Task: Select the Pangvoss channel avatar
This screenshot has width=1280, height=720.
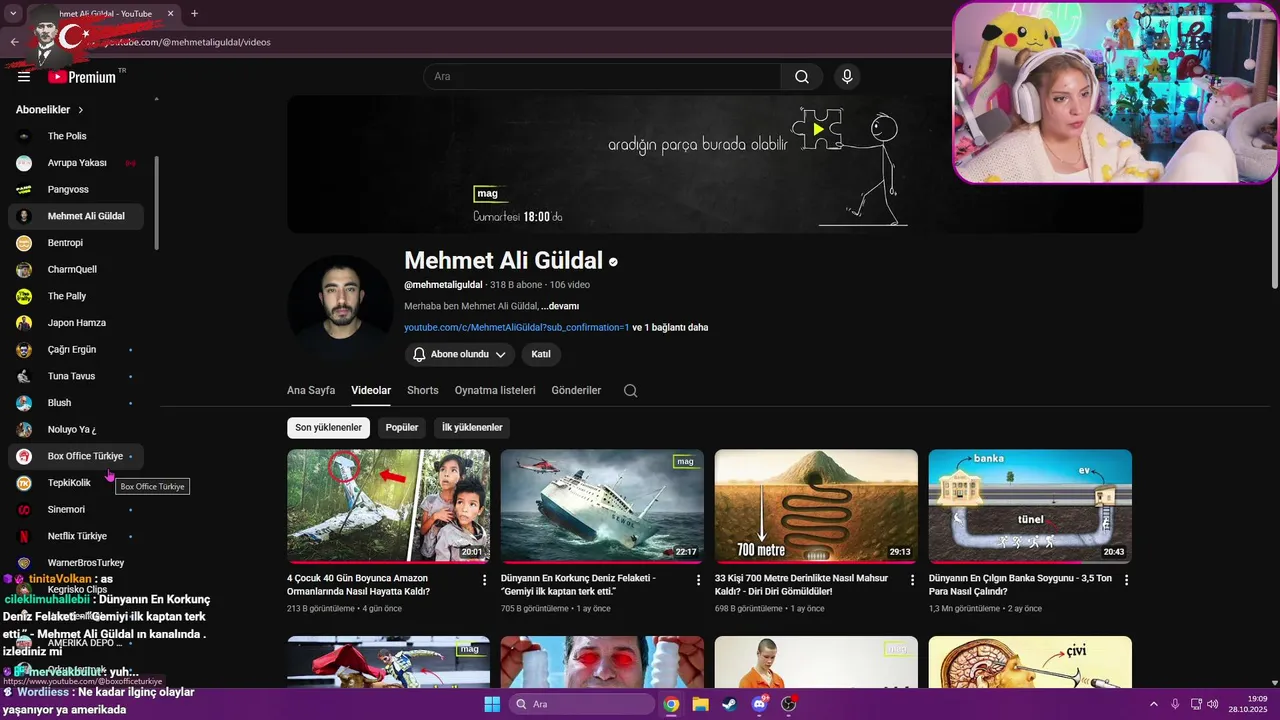Action: point(24,189)
